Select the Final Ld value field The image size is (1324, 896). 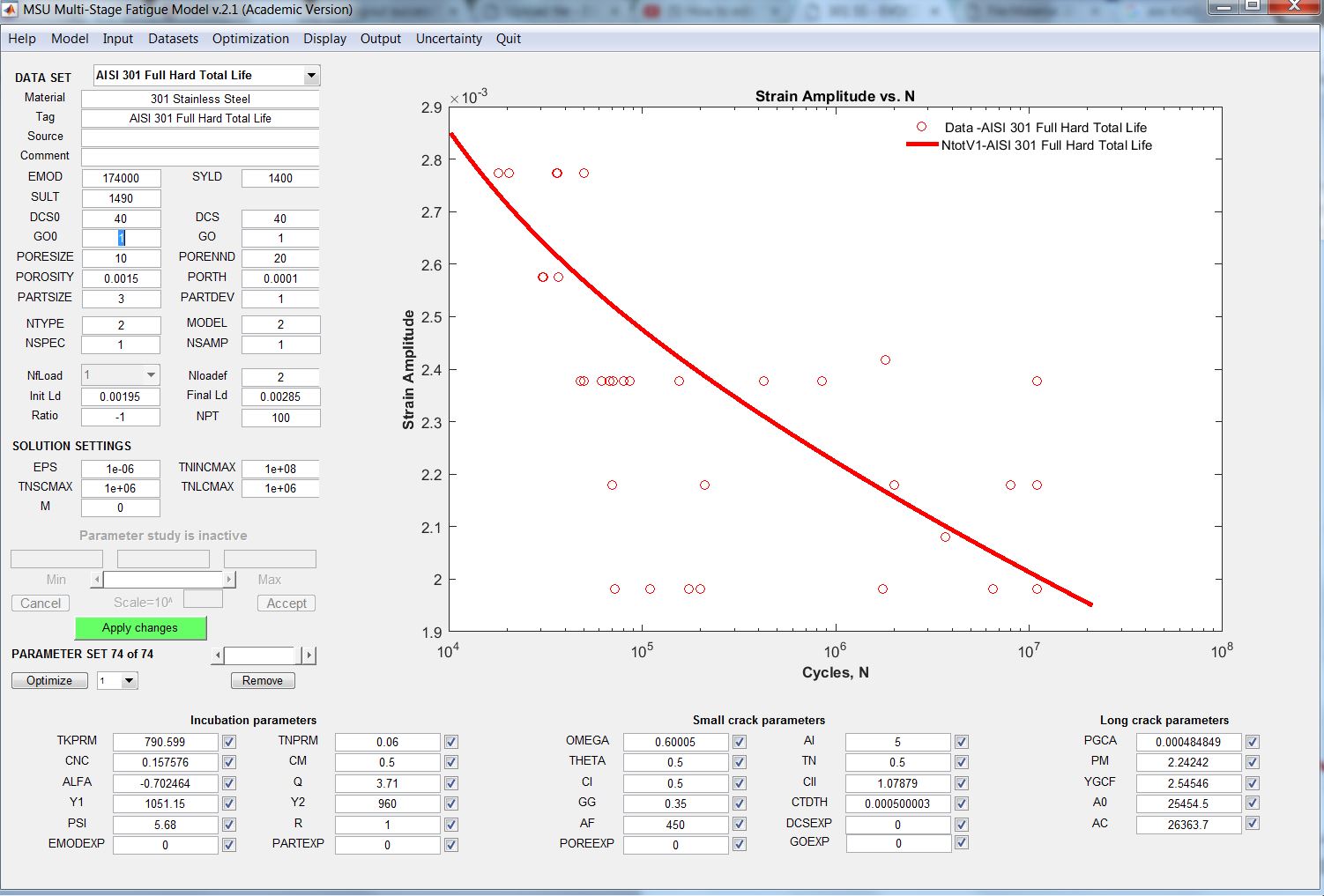pos(280,397)
